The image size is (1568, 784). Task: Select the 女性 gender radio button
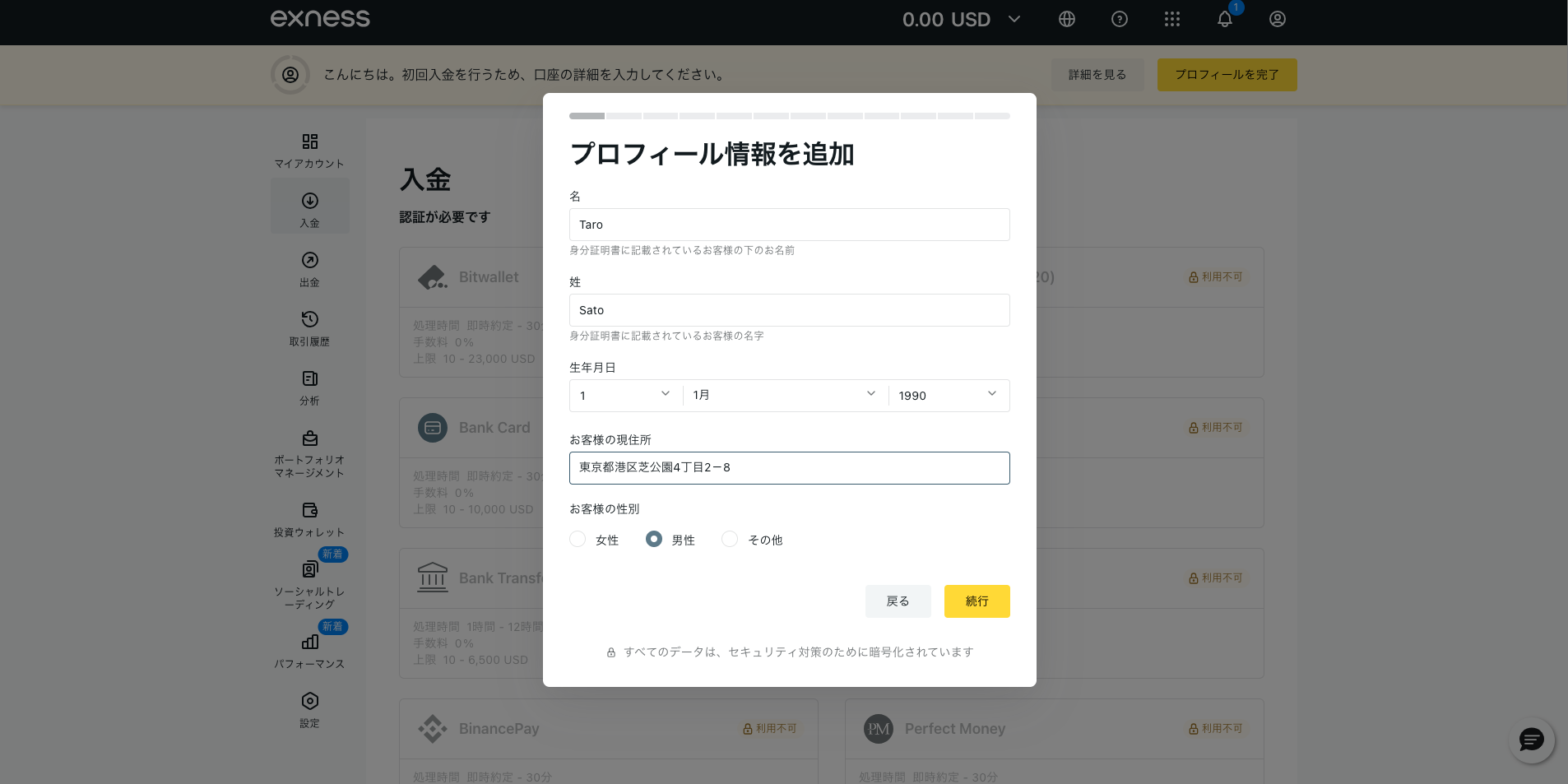(x=578, y=539)
